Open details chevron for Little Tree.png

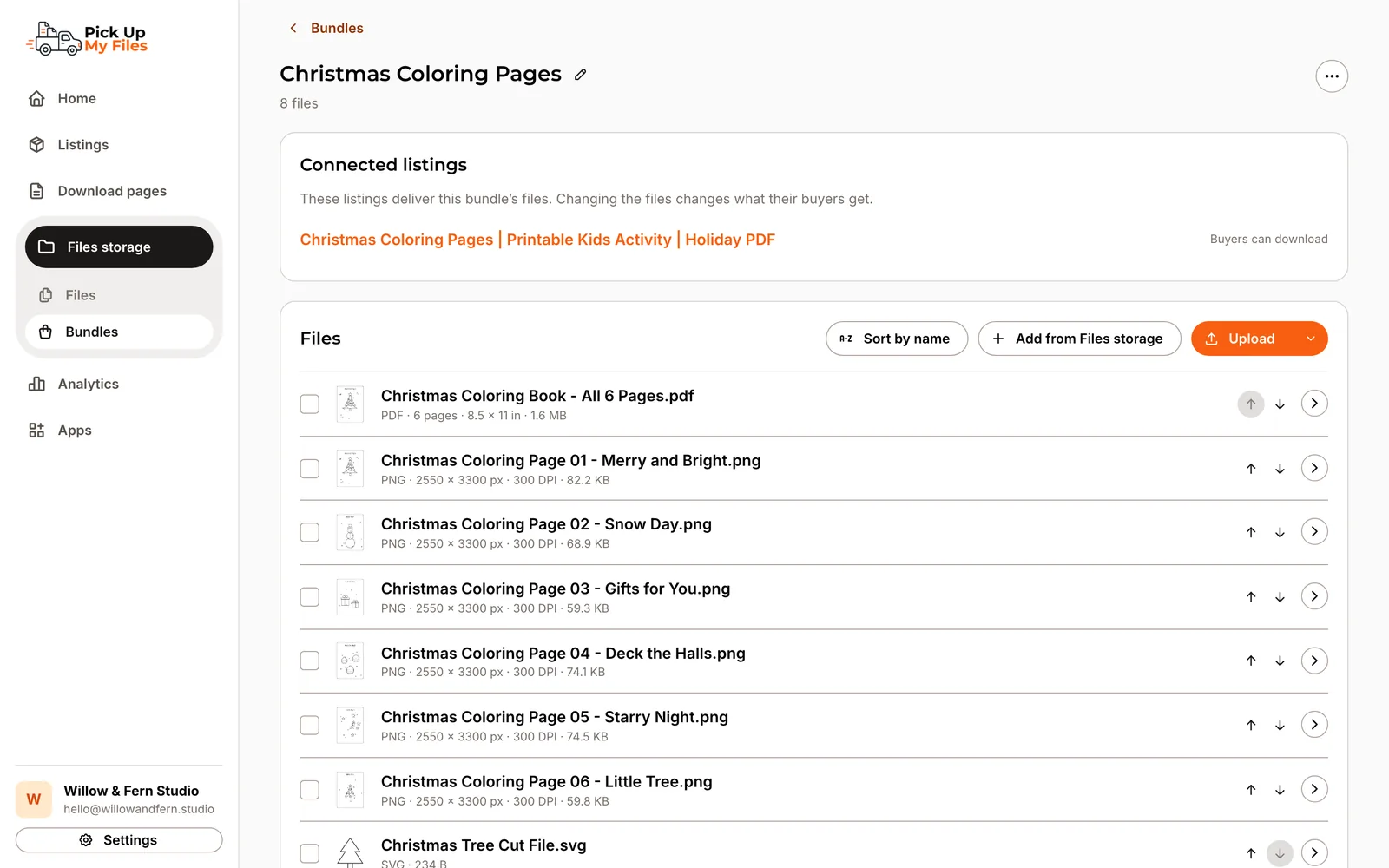[1314, 789]
